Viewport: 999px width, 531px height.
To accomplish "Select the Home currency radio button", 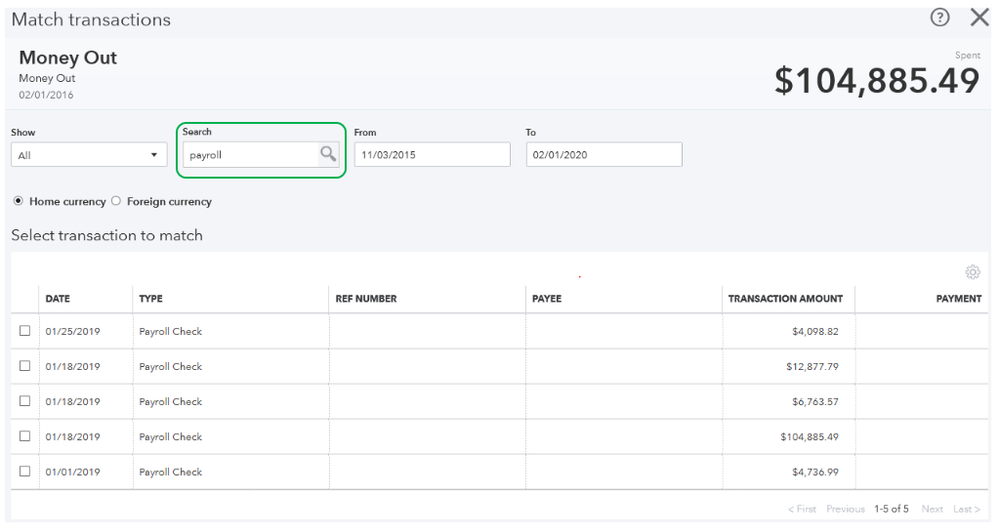I will pos(17,201).
